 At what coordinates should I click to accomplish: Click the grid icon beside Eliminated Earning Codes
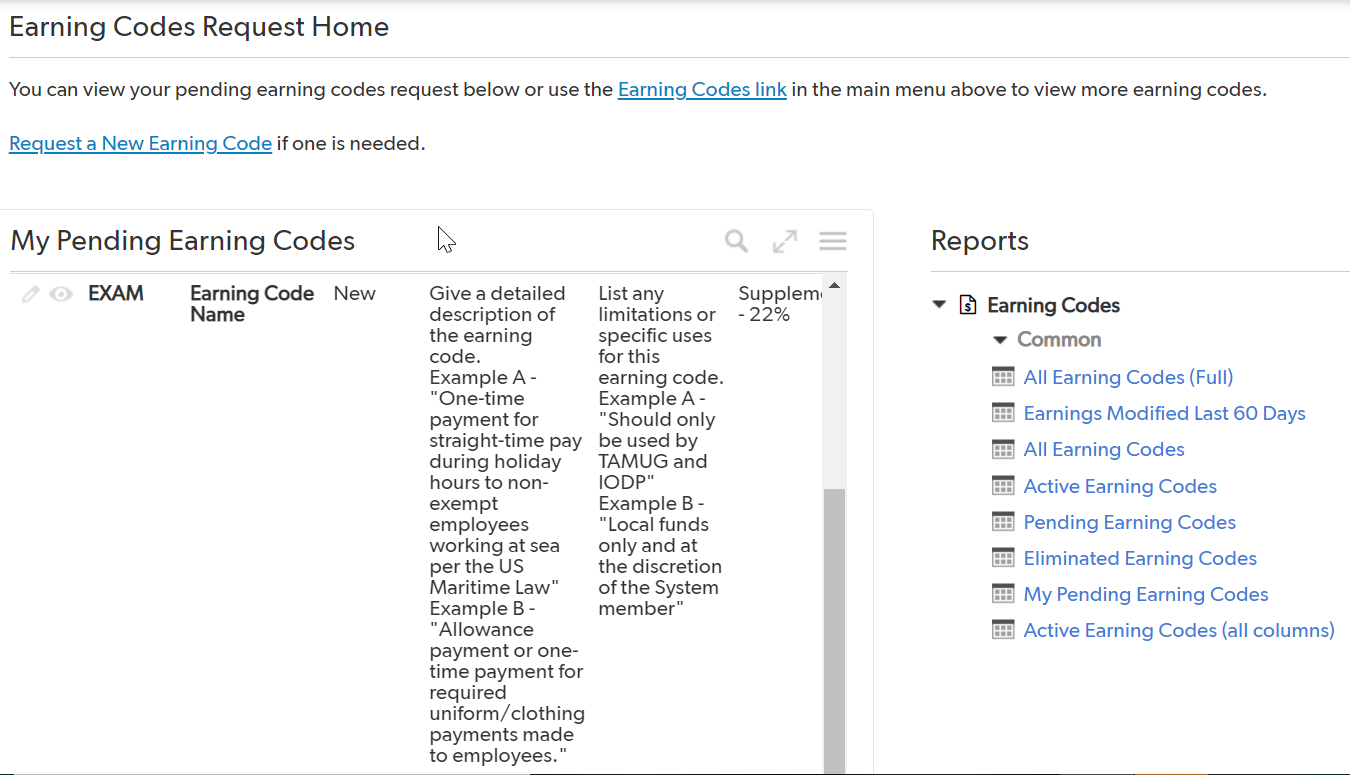click(1003, 557)
